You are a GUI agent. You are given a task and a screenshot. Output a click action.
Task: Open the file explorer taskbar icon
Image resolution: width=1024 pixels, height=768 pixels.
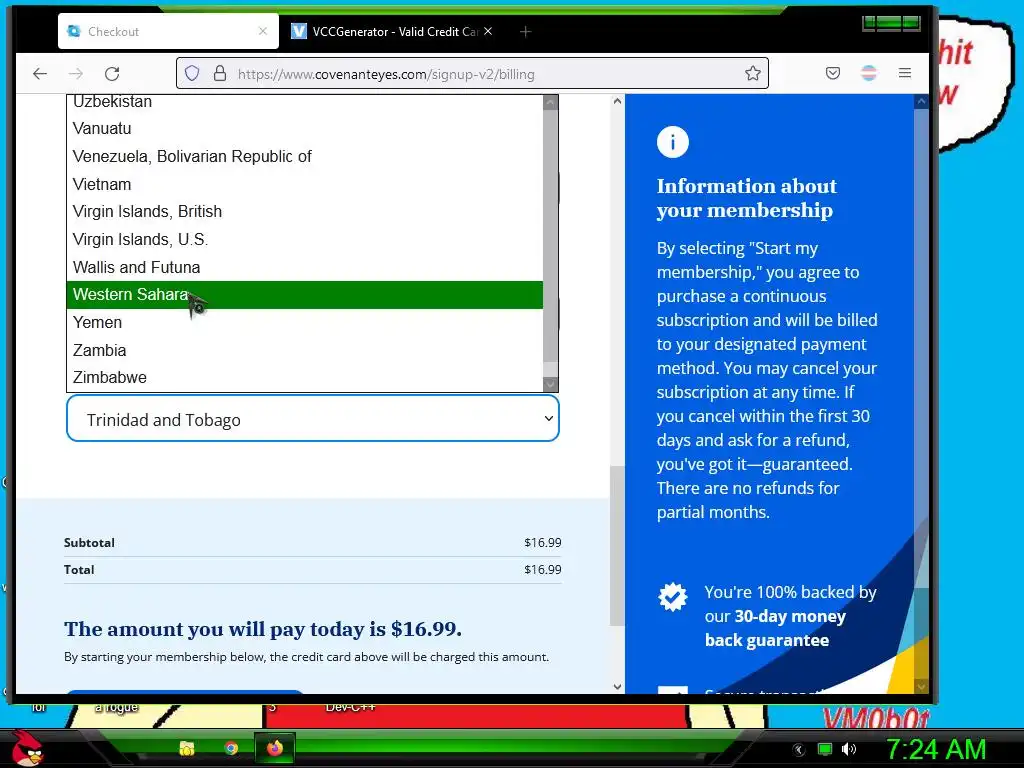187,748
